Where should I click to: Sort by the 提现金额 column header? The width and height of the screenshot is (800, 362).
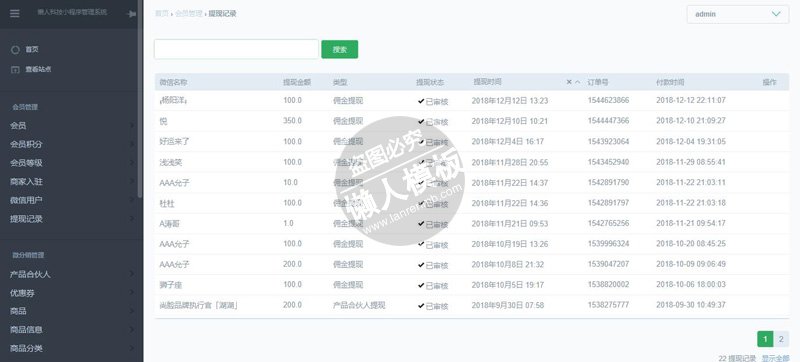click(297, 82)
